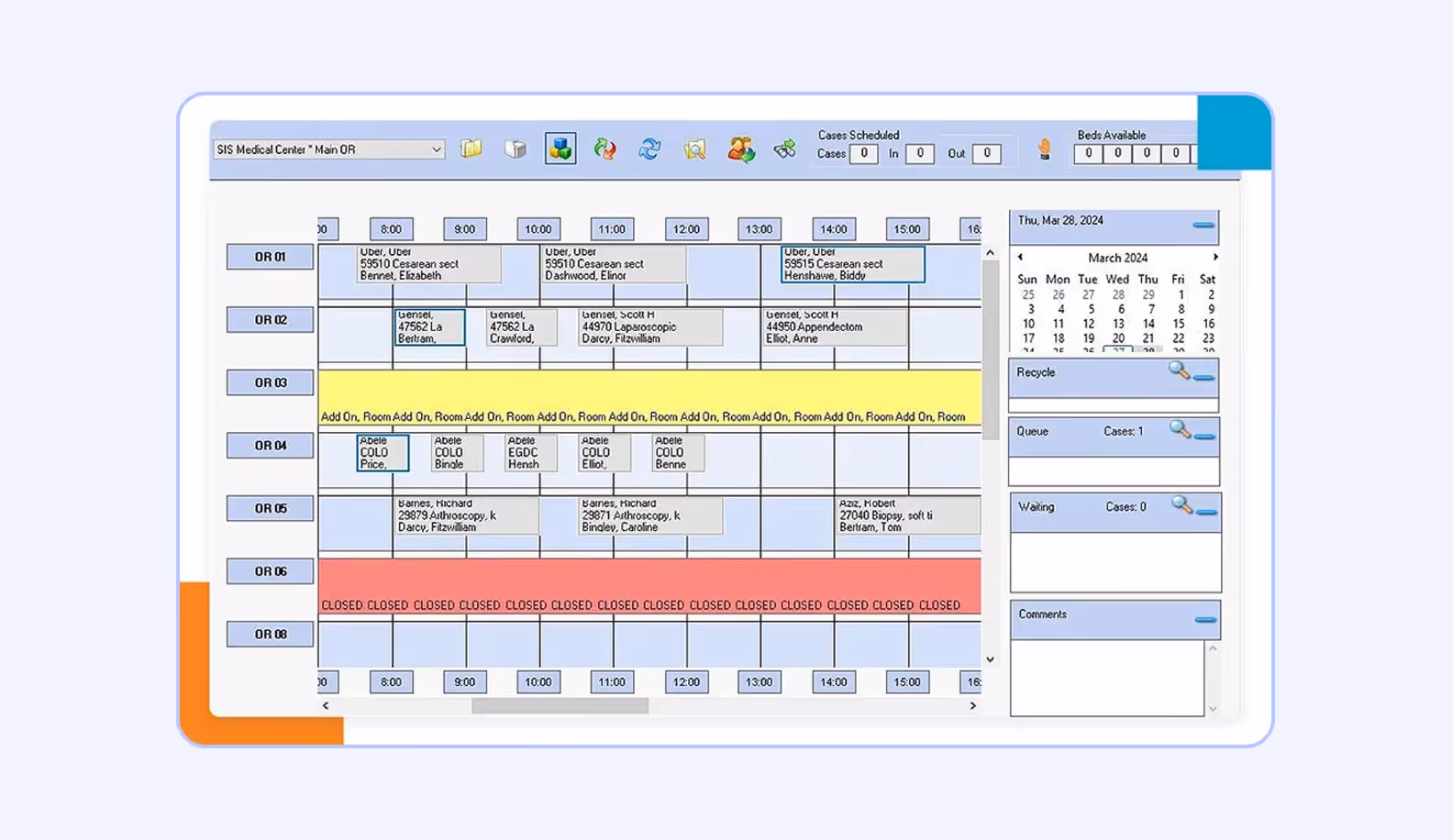
Task: Click the top 8:00 time header
Action: click(x=392, y=229)
